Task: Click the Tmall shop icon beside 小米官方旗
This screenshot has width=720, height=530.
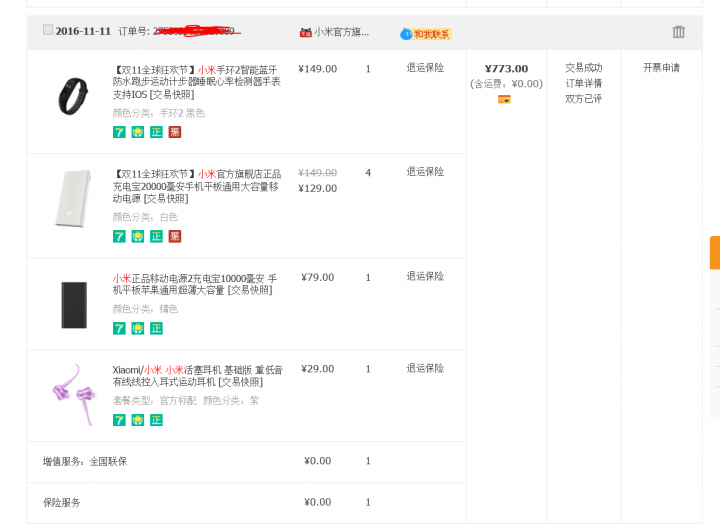Action: [306, 33]
